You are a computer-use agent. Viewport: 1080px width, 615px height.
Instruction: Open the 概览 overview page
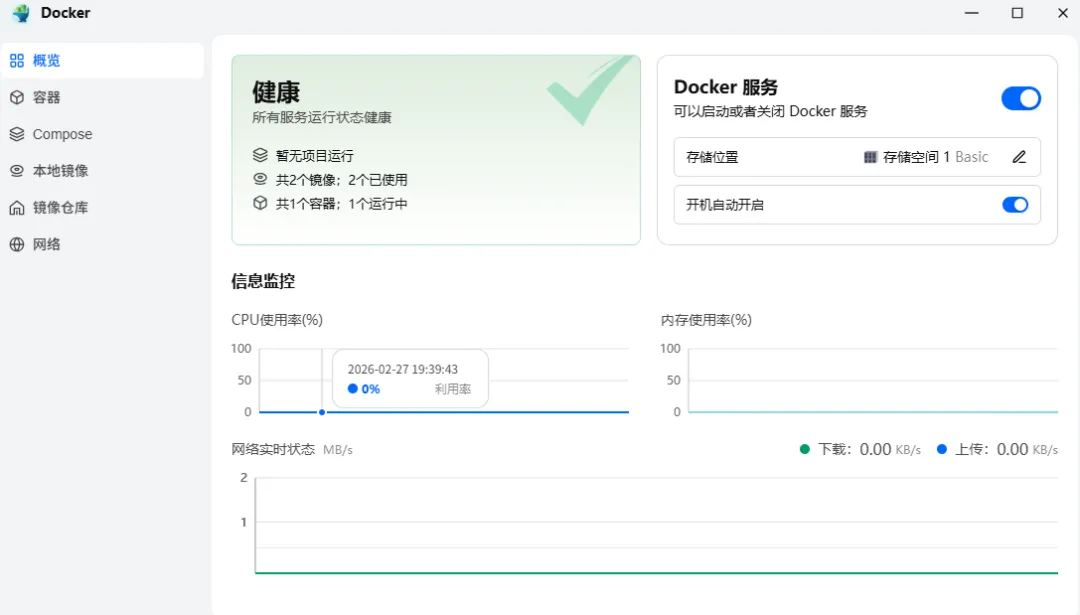coord(103,61)
